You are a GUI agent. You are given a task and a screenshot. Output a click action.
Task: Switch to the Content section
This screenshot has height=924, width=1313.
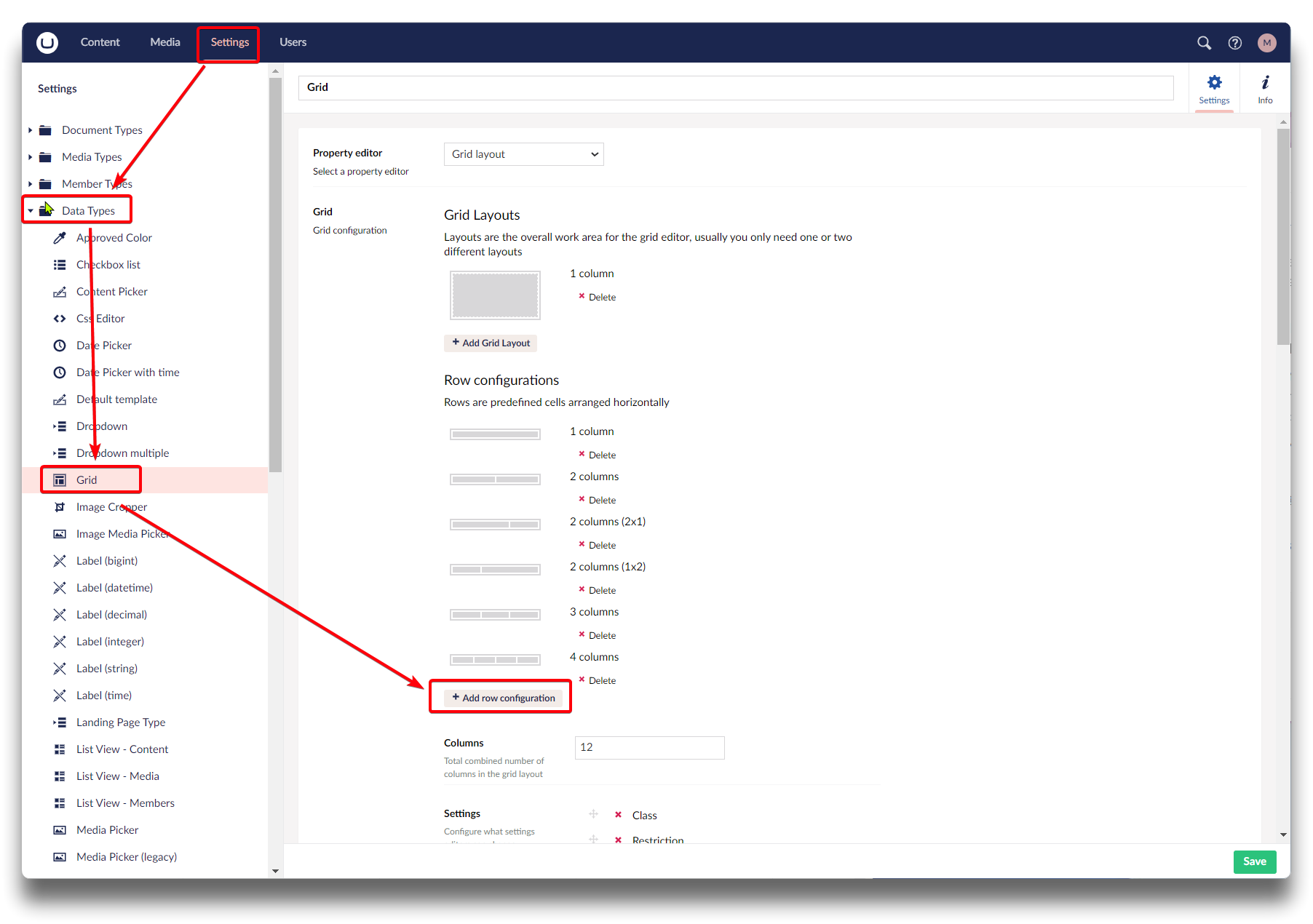click(100, 42)
